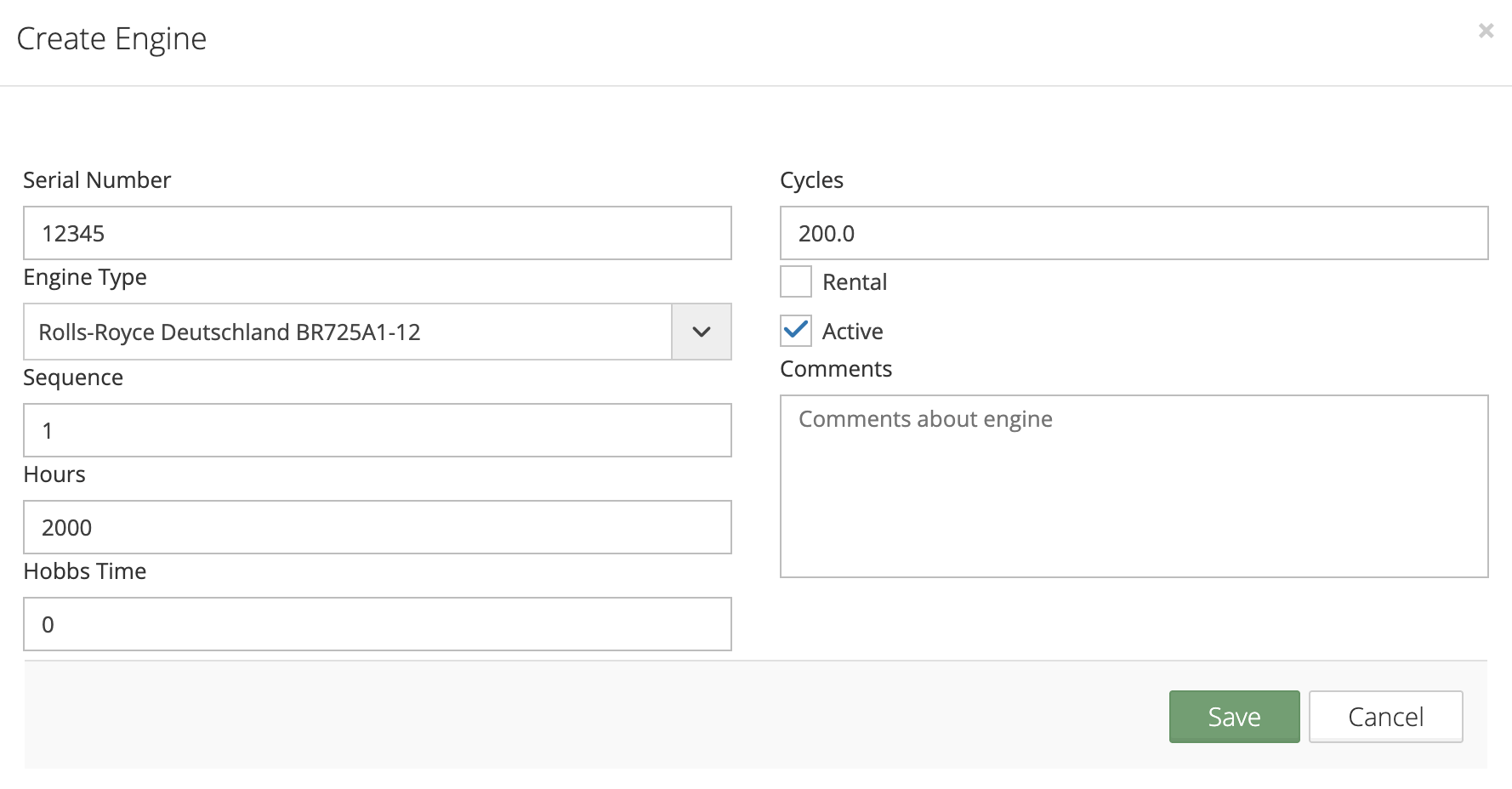
Task: Click the Hobbs Time input box
Action: click(377, 624)
